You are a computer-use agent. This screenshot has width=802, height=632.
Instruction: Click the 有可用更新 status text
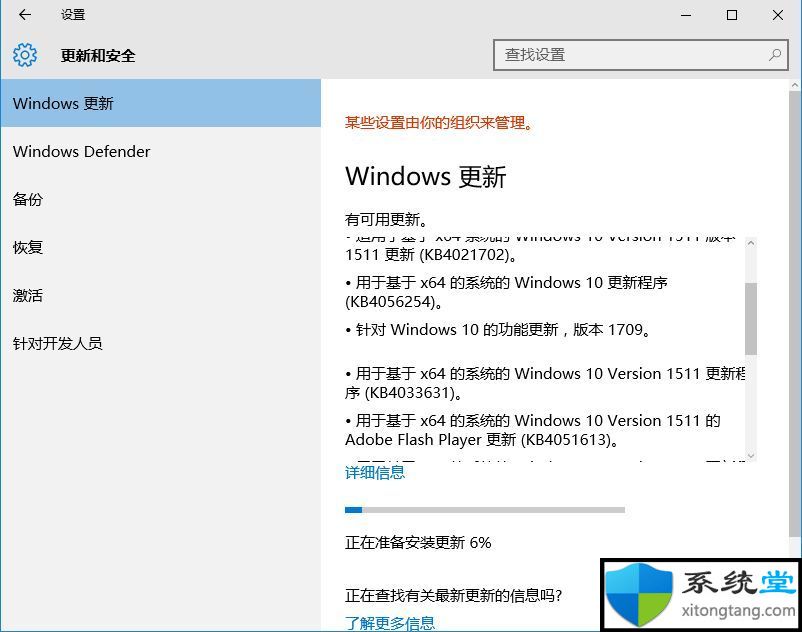click(x=386, y=219)
